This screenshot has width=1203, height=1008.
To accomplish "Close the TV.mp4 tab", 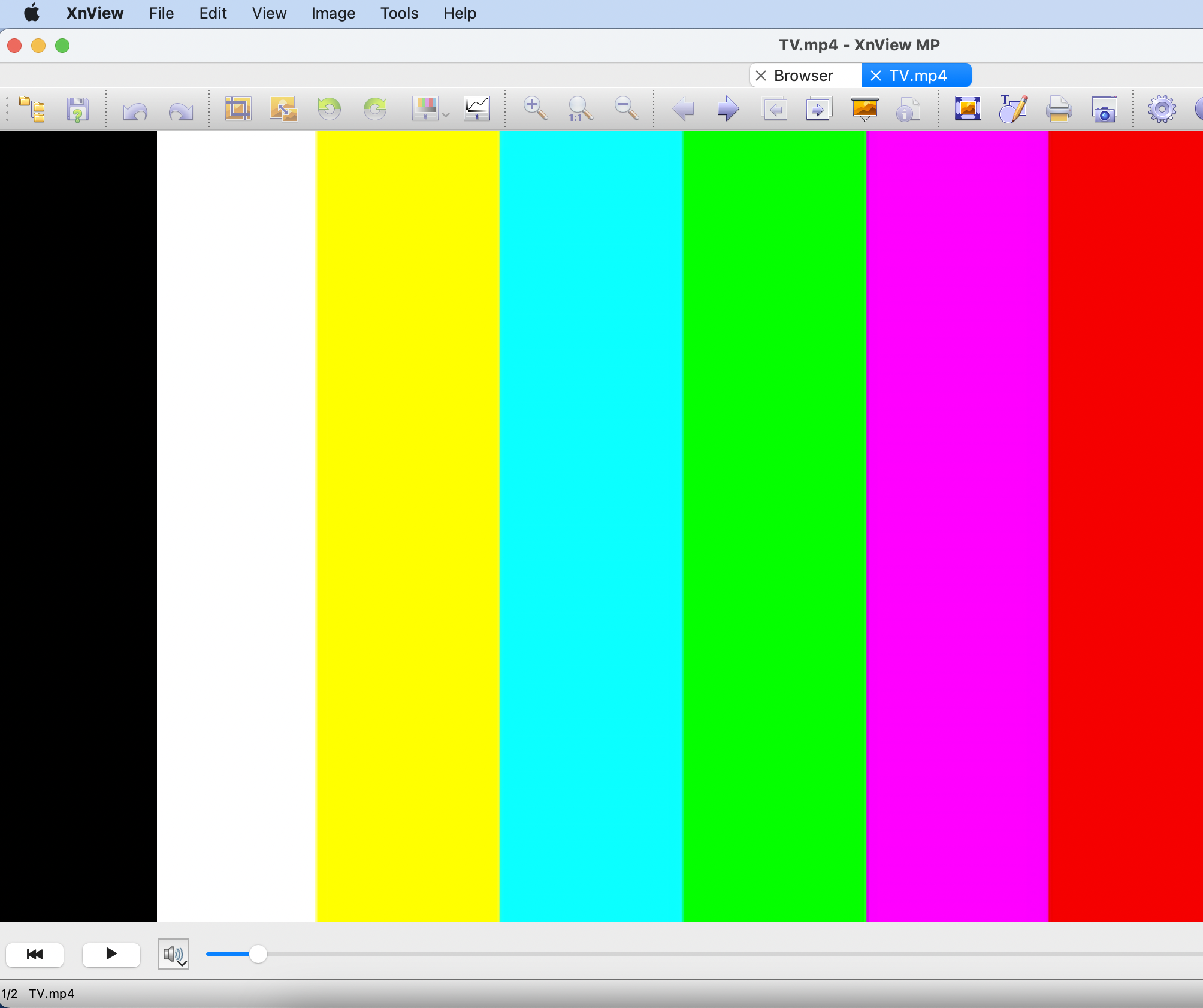I will 876,76.
